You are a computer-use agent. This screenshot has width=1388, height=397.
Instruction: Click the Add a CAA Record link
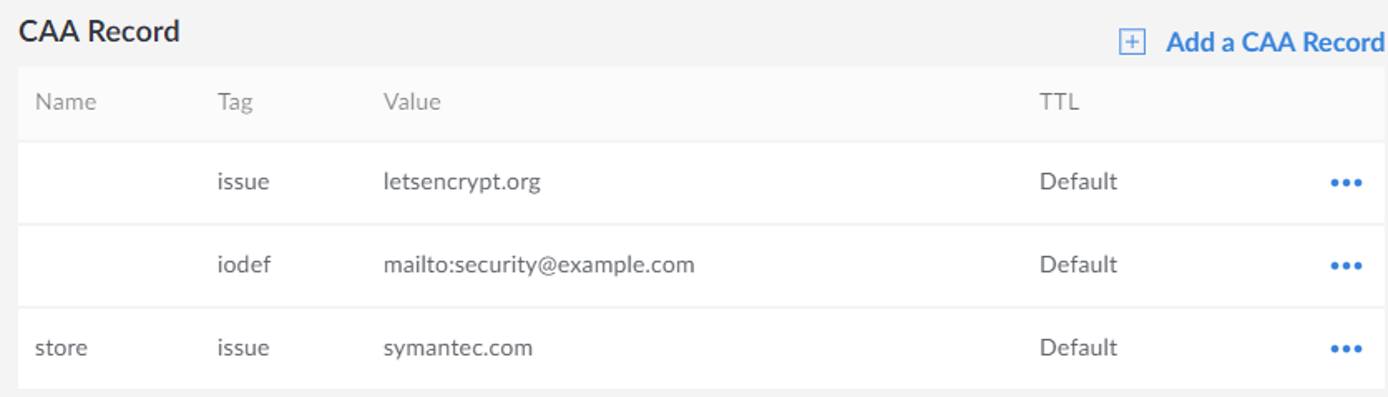tap(1275, 42)
